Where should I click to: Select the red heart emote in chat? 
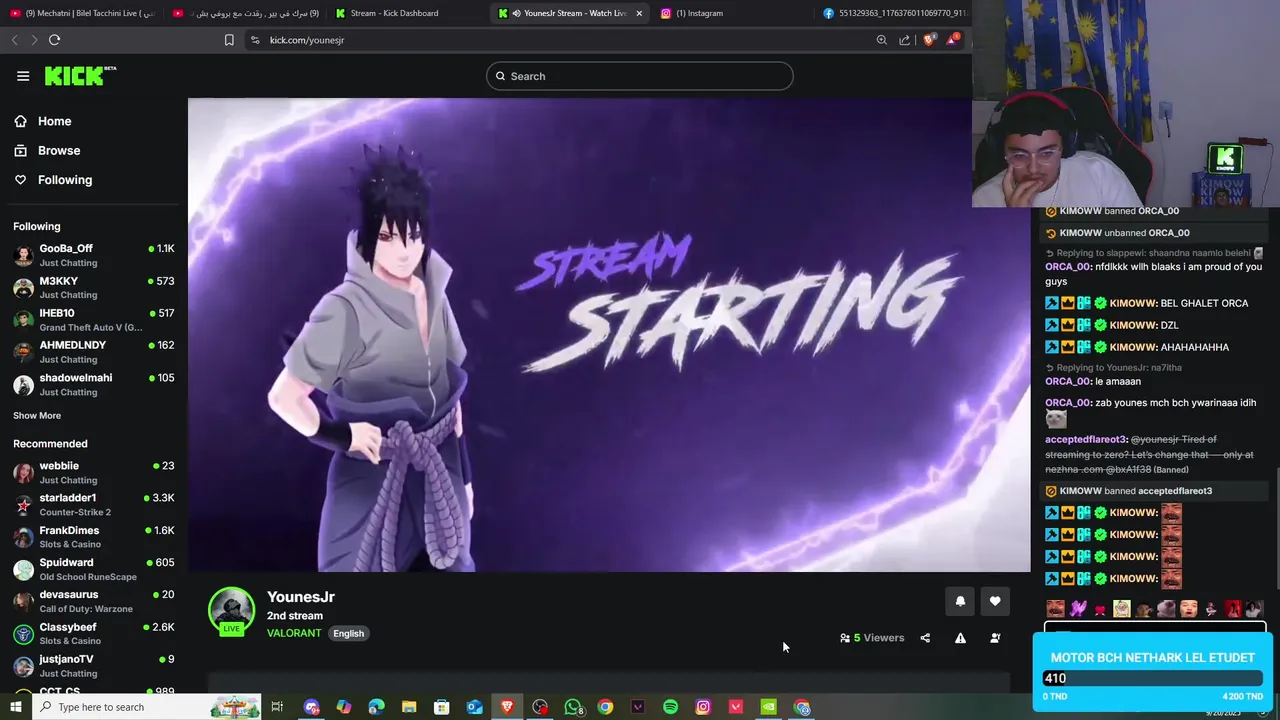(x=1100, y=609)
